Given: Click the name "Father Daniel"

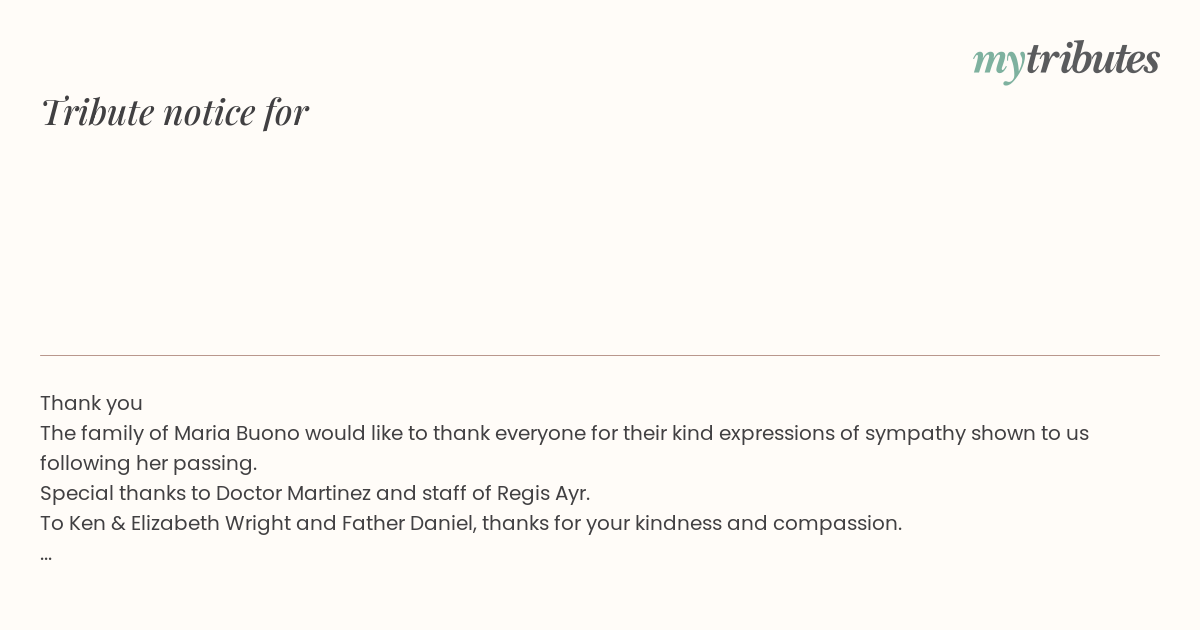Looking at the screenshot, I should 406,523.
